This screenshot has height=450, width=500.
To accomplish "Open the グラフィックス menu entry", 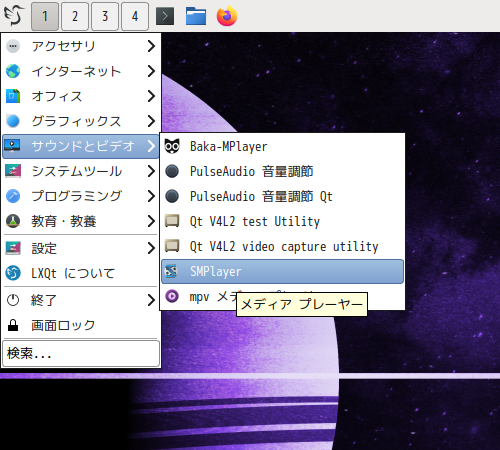I will pyautogui.click(x=81, y=121).
